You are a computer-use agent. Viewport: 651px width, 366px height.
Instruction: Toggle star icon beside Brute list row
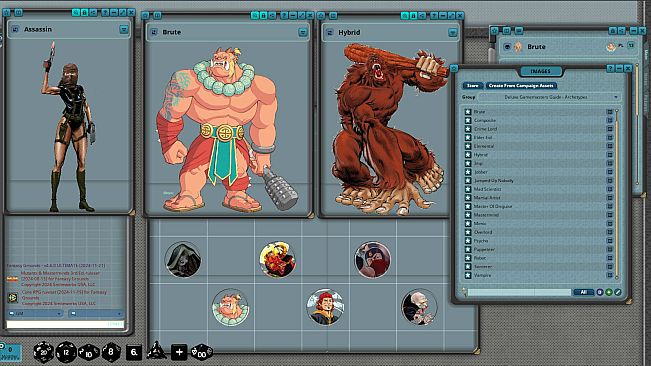tap(468, 112)
